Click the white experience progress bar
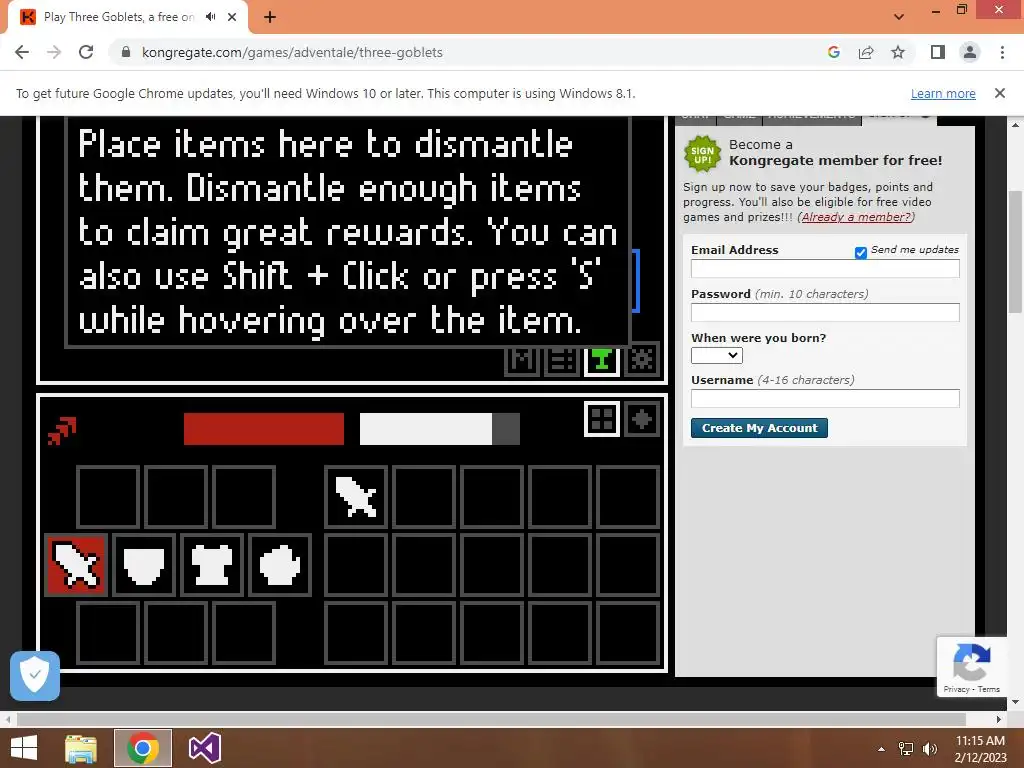 tap(440, 429)
